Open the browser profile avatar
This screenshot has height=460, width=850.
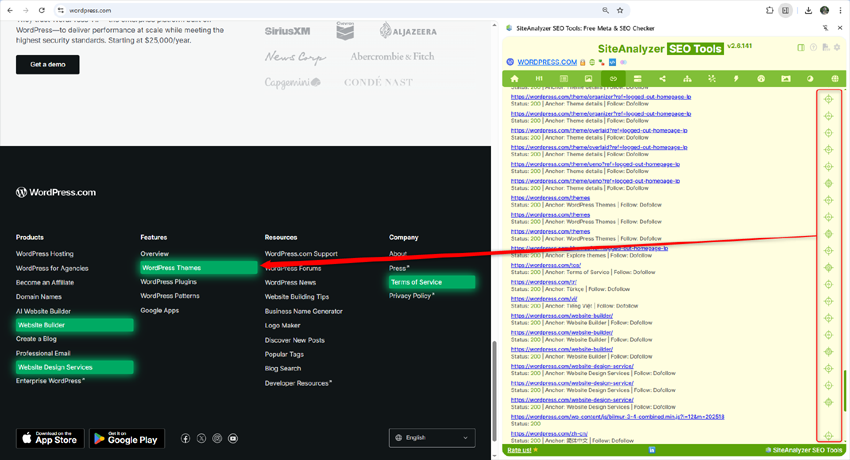tap(825, 10)
